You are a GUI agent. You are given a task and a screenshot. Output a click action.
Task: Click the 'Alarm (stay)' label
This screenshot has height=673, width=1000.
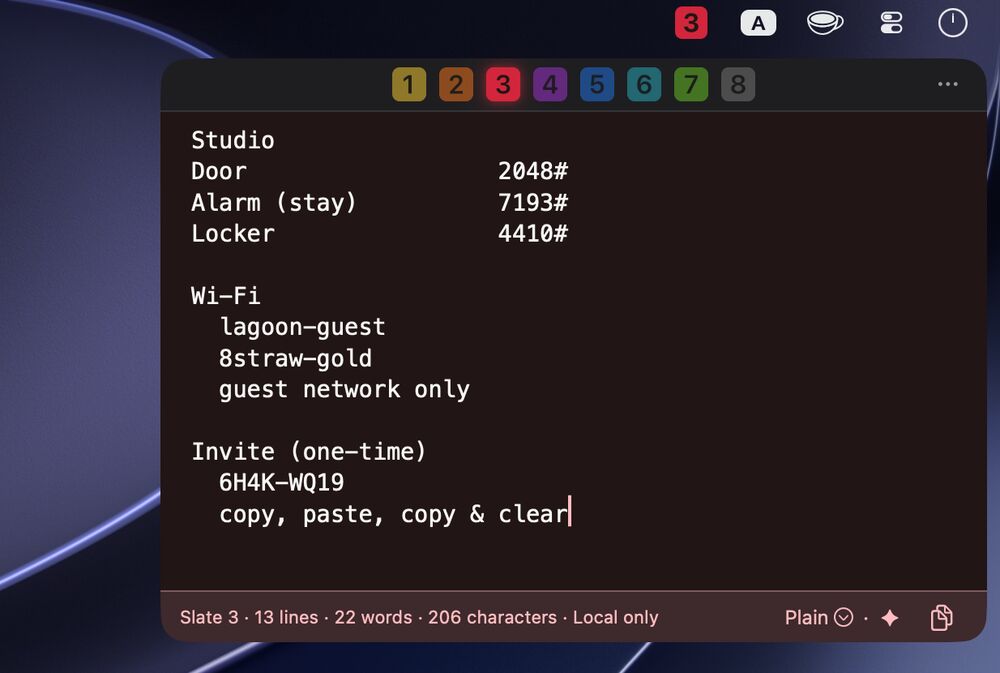coord(274,203)
